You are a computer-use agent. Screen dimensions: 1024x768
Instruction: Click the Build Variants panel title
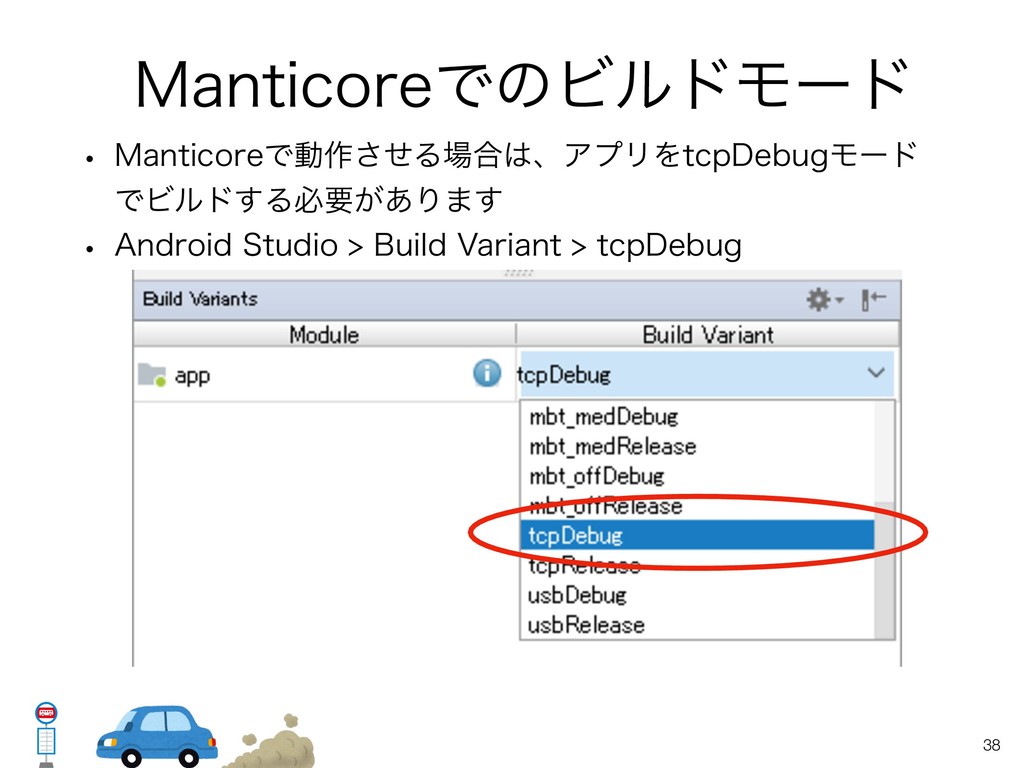(x=200, y=299)
